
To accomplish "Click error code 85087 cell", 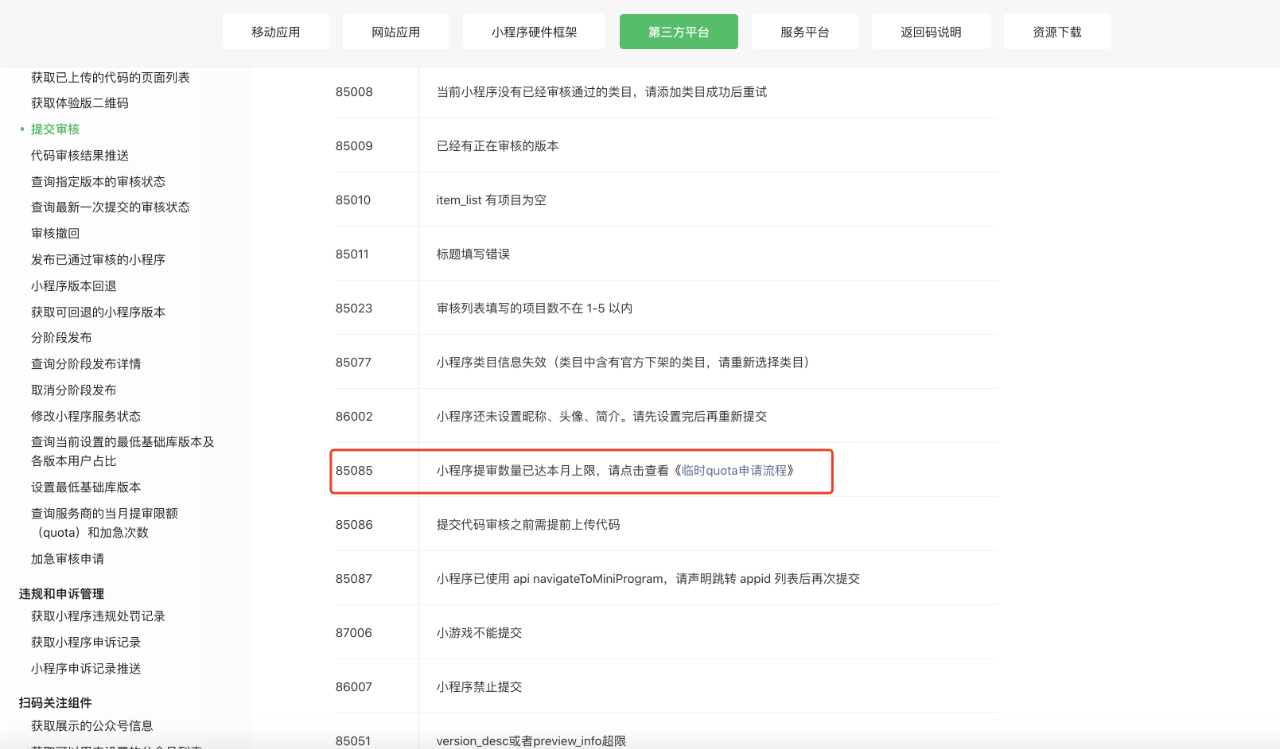I will [354, 578].
